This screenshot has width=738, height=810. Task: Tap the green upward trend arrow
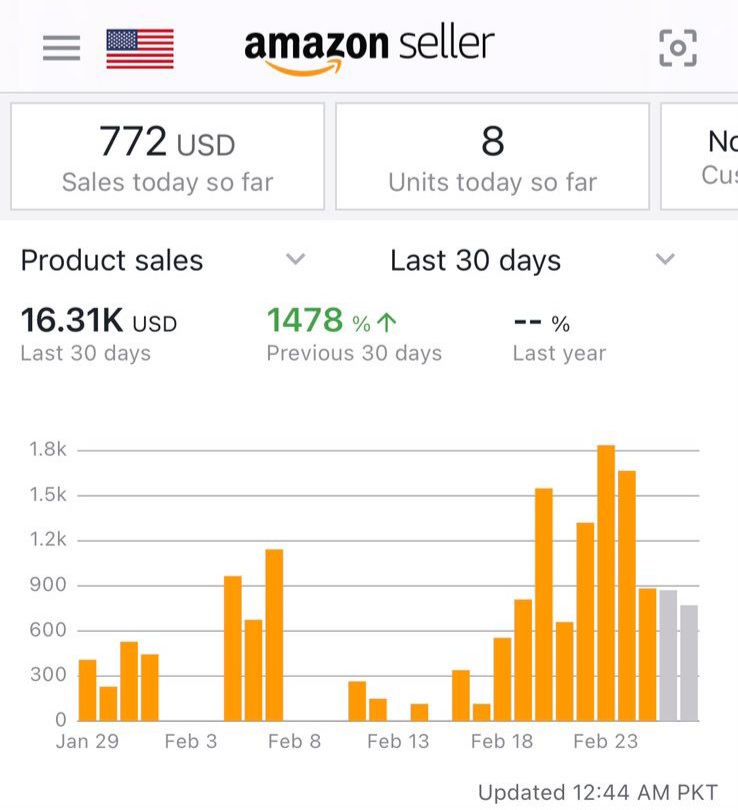click(x=387, y=322)
